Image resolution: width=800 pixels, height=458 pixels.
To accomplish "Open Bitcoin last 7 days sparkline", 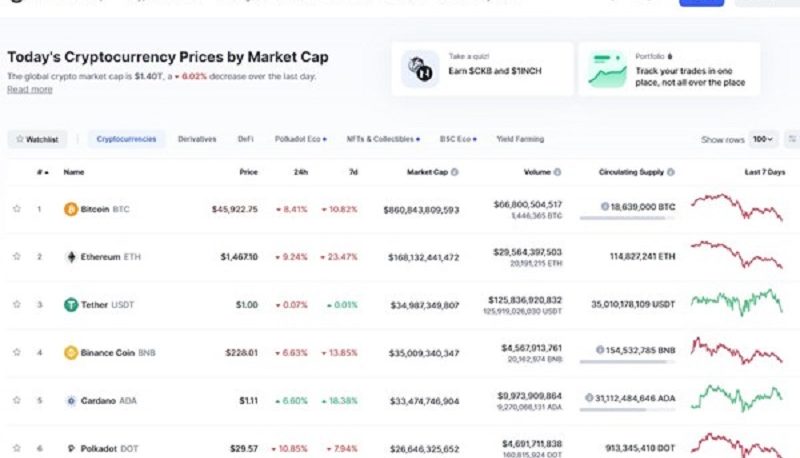I will pyautogui.click(x=737, y=206).
